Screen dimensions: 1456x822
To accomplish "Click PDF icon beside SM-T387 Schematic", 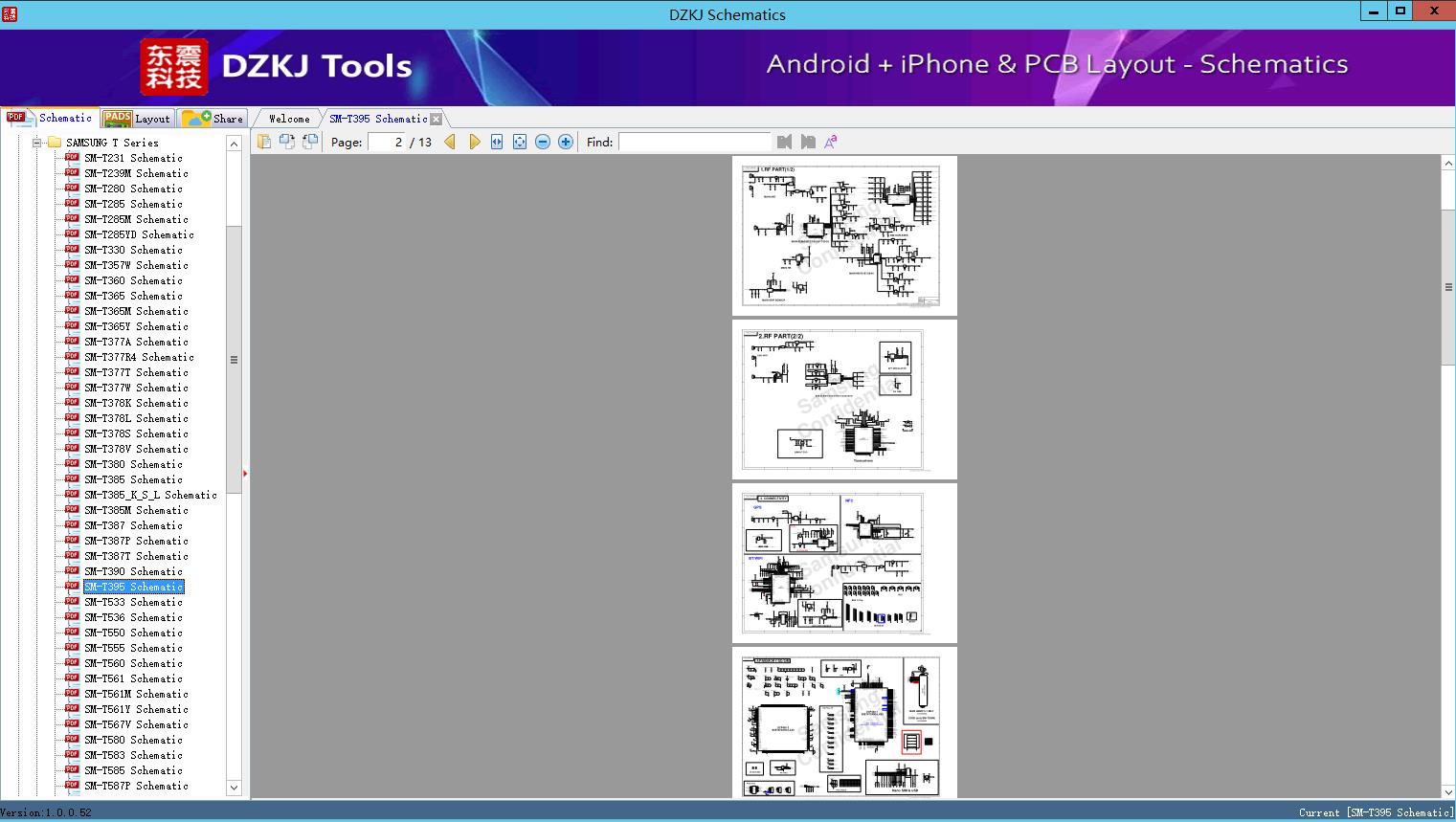I will [72, 524].
